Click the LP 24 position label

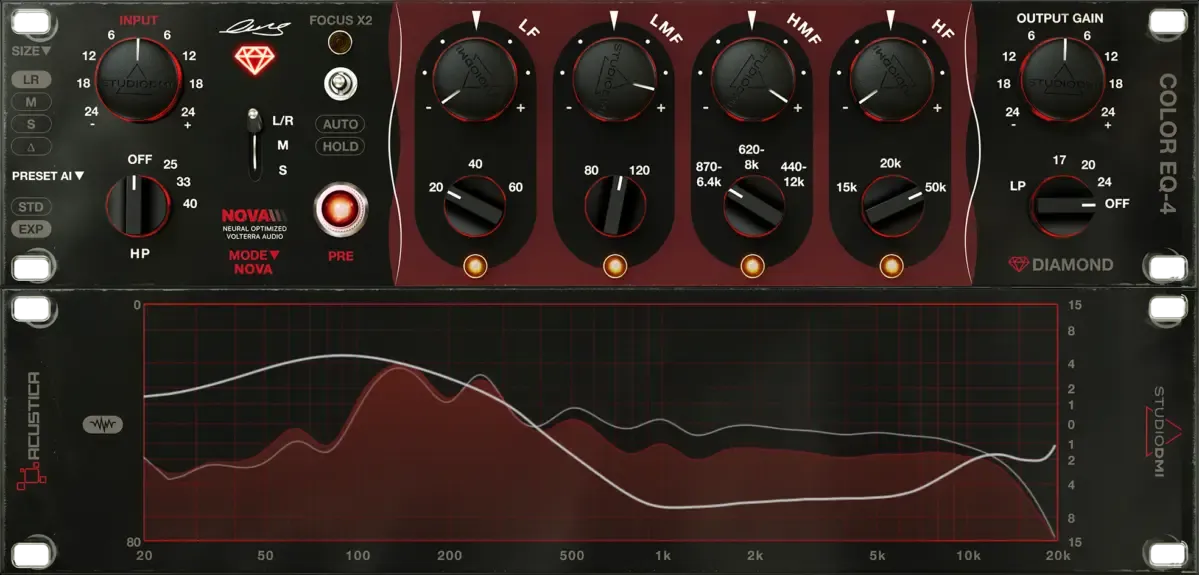[1103, 182]
